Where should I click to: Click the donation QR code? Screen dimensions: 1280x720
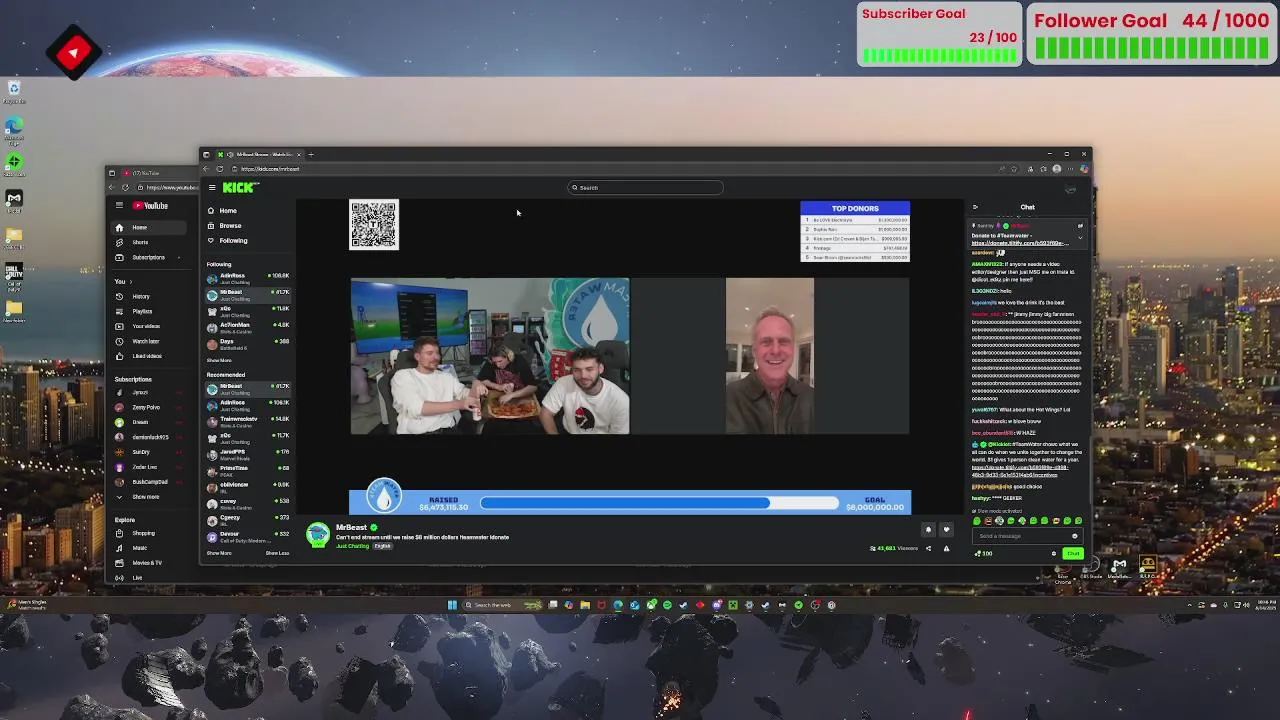click(374, 224)
